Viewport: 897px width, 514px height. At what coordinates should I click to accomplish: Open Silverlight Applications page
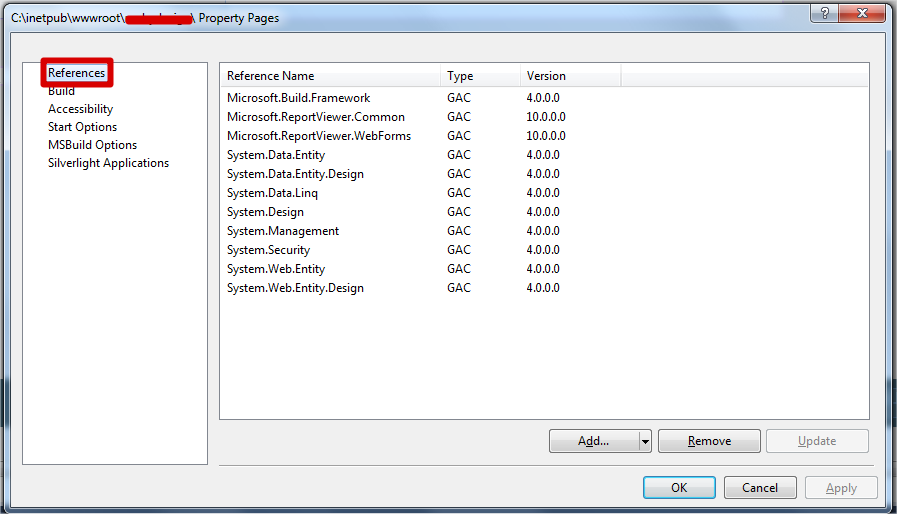tap(108, 163)
